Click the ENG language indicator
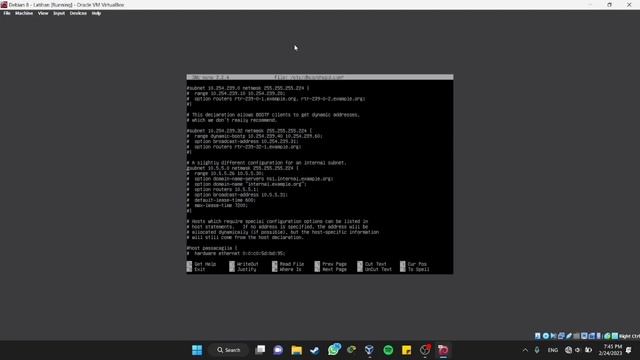The height and width of the screenshot is (360, 640). tap(553, 350)
